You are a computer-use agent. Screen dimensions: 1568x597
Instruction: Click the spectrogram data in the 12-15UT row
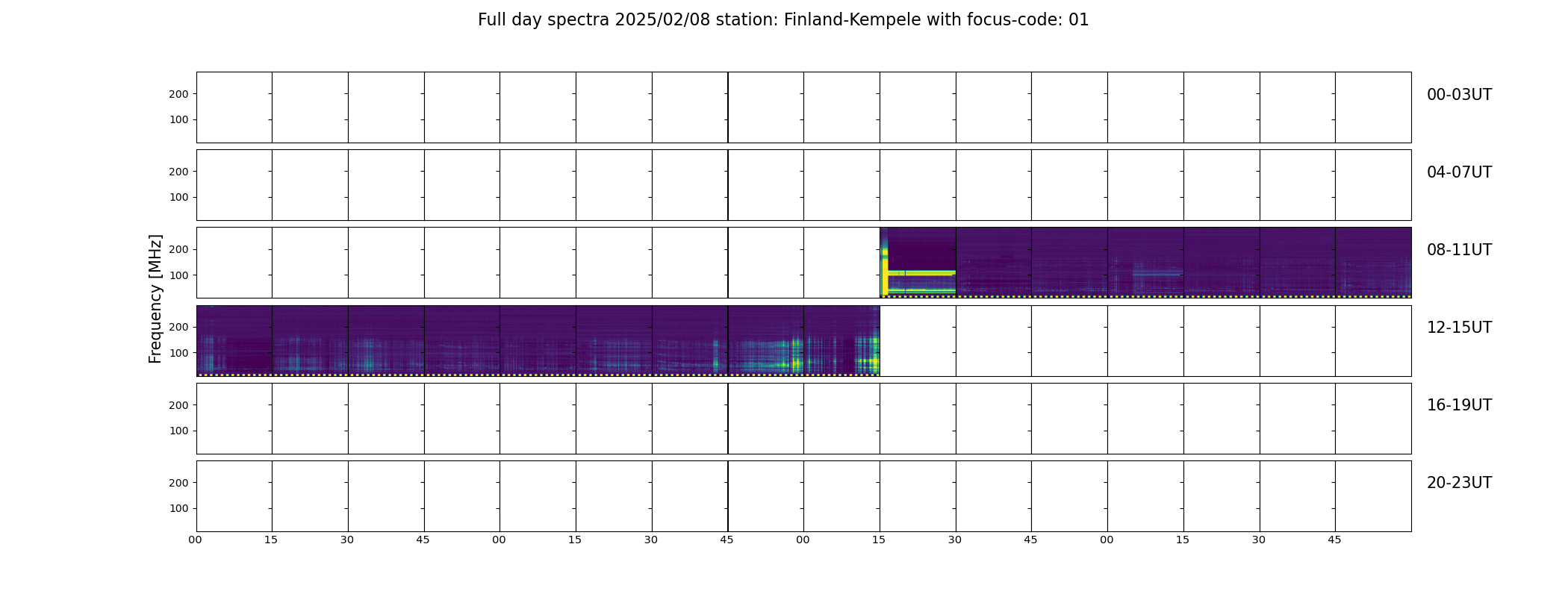click(538, 340)
